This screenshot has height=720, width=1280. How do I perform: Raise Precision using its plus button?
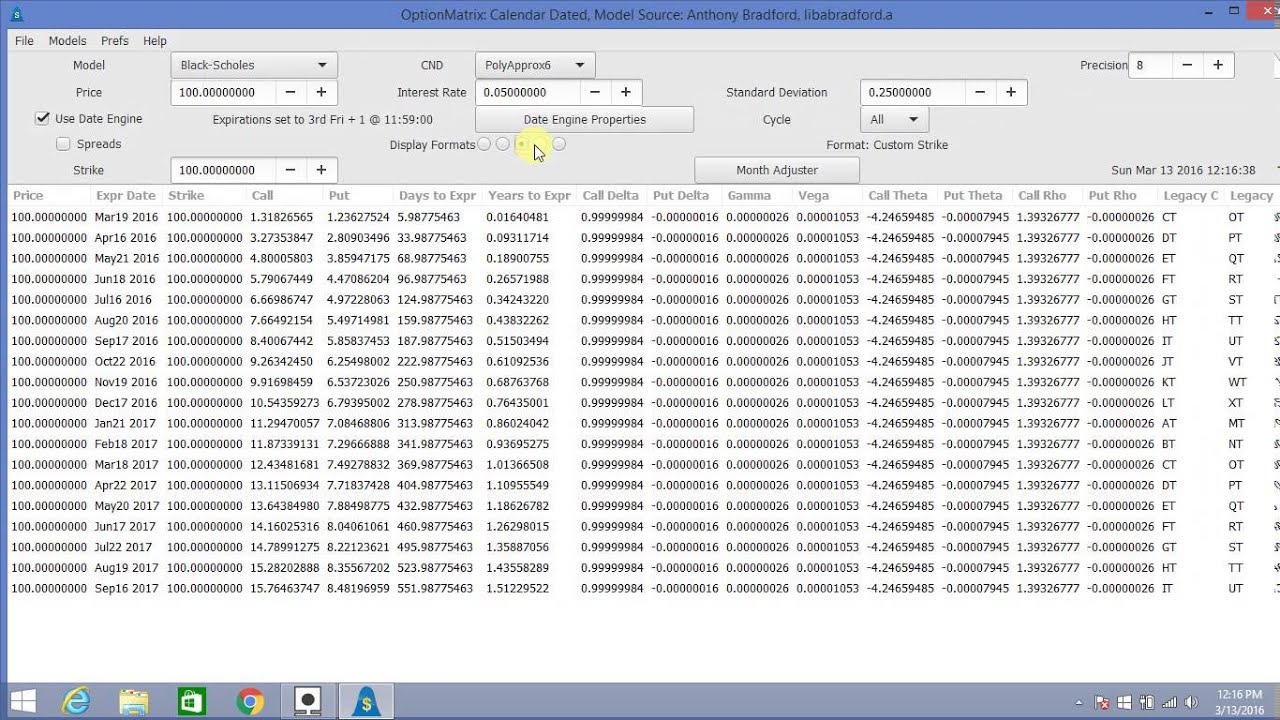point(1218,65)
